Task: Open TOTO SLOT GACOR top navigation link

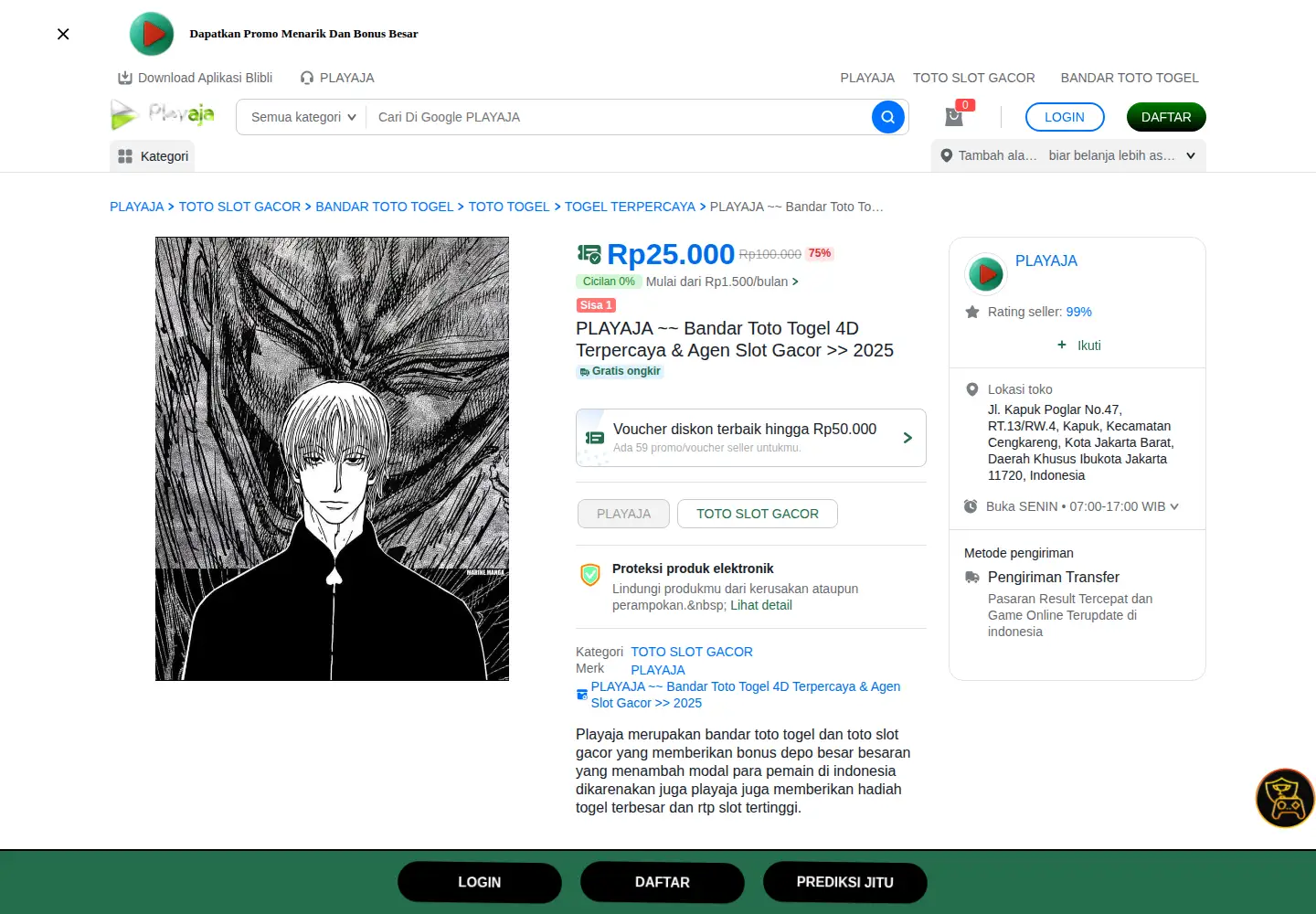Action: point(974,78)
